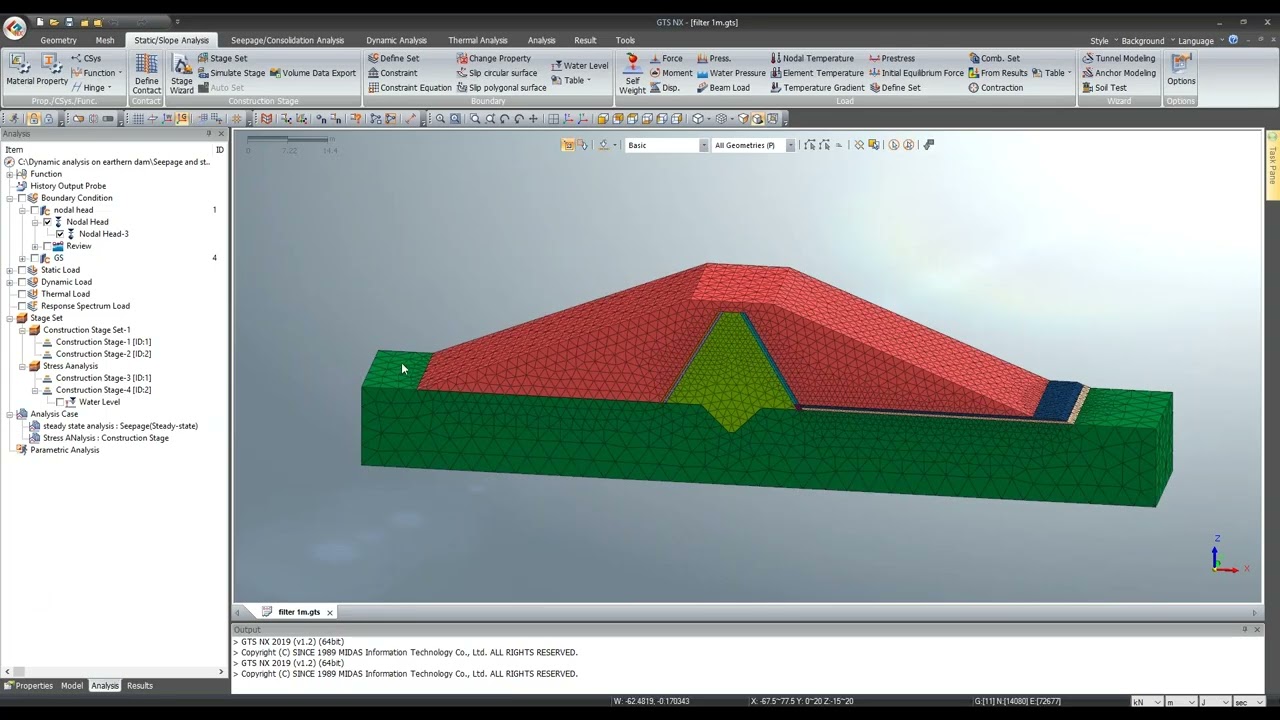Switch to the Model panel tab

(x=72, y=686)
